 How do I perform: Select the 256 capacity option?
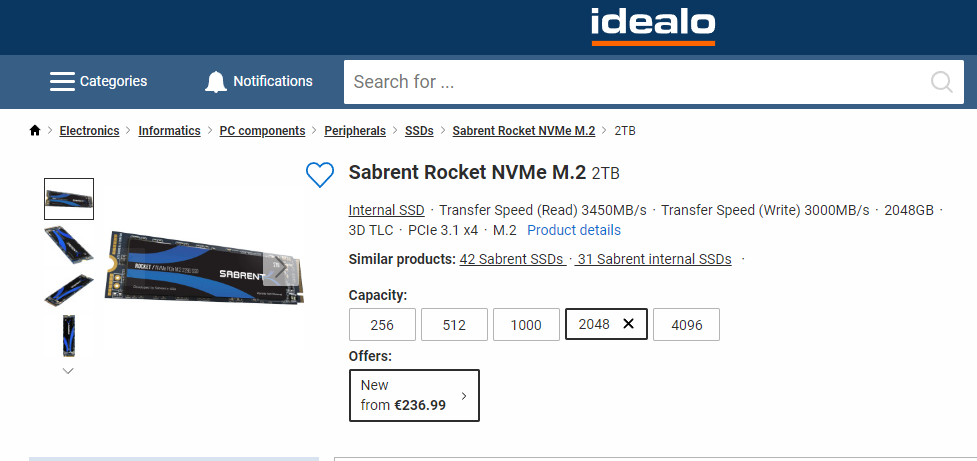(x=381, y=324)
